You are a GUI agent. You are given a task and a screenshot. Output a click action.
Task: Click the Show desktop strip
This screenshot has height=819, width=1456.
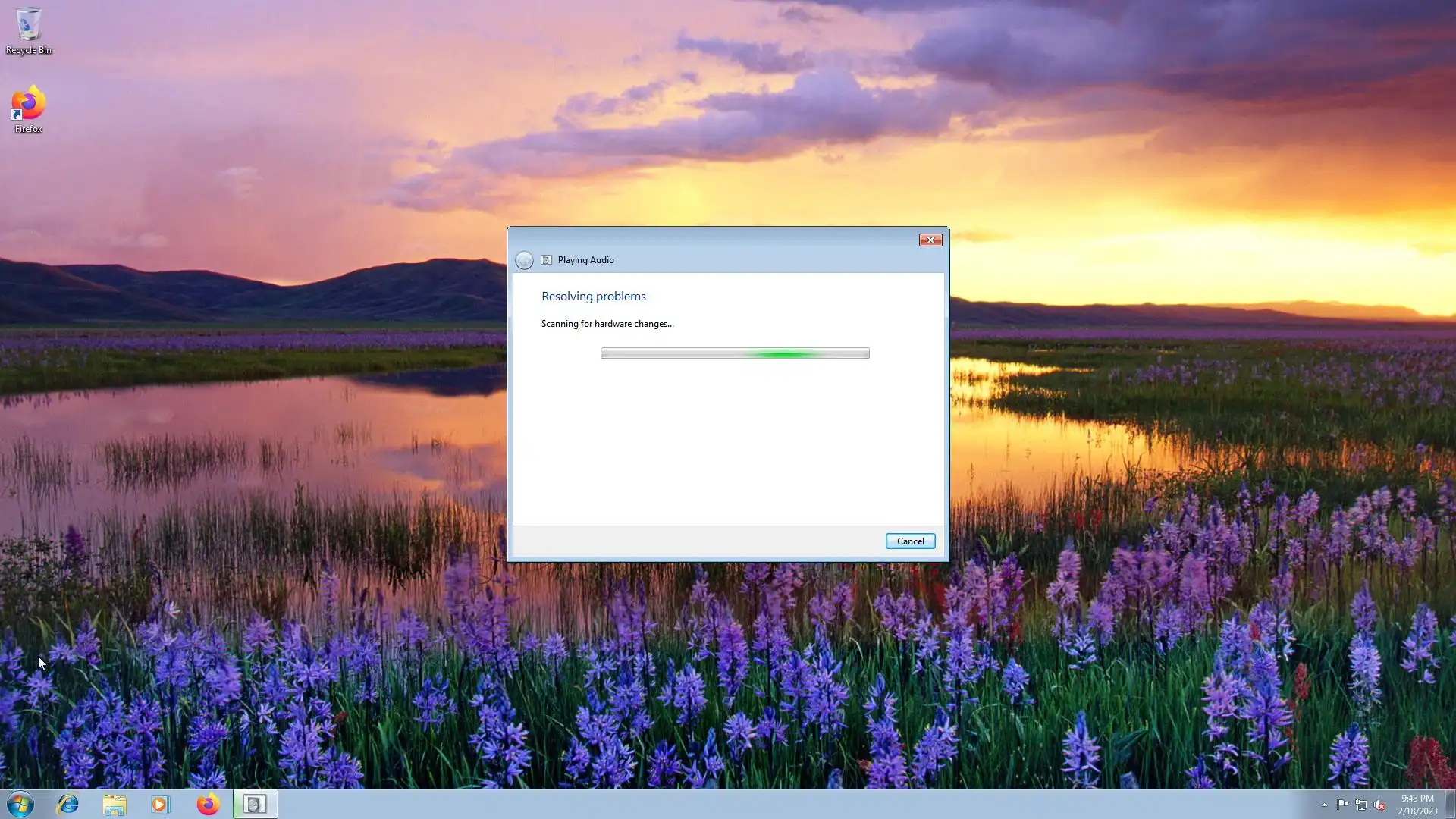coord(1450,804)
